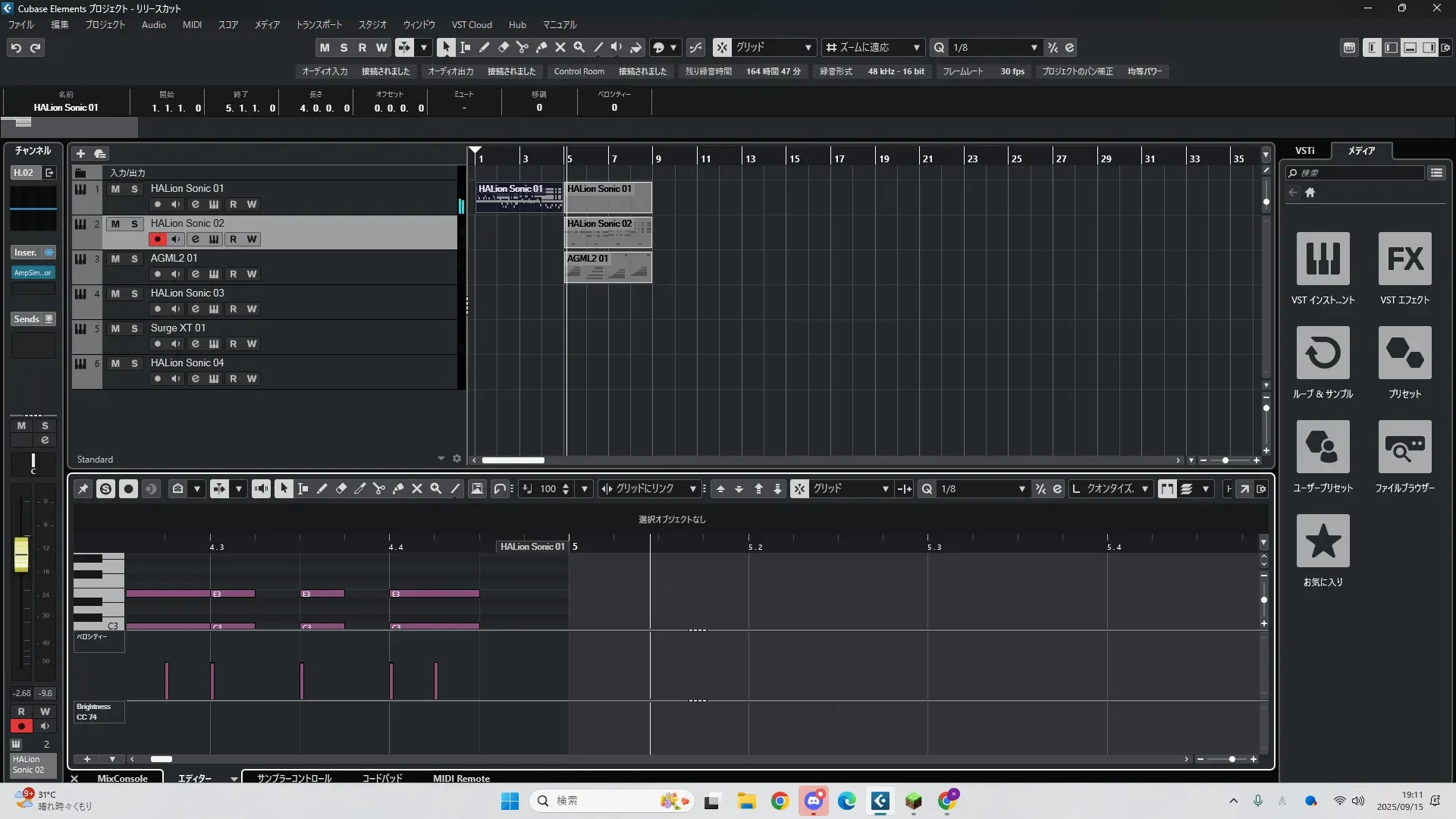The width and height of the screenshot is (1456, 819).
Task: Pick the Eraser tool in top toolbar
Action: point(503,47)
